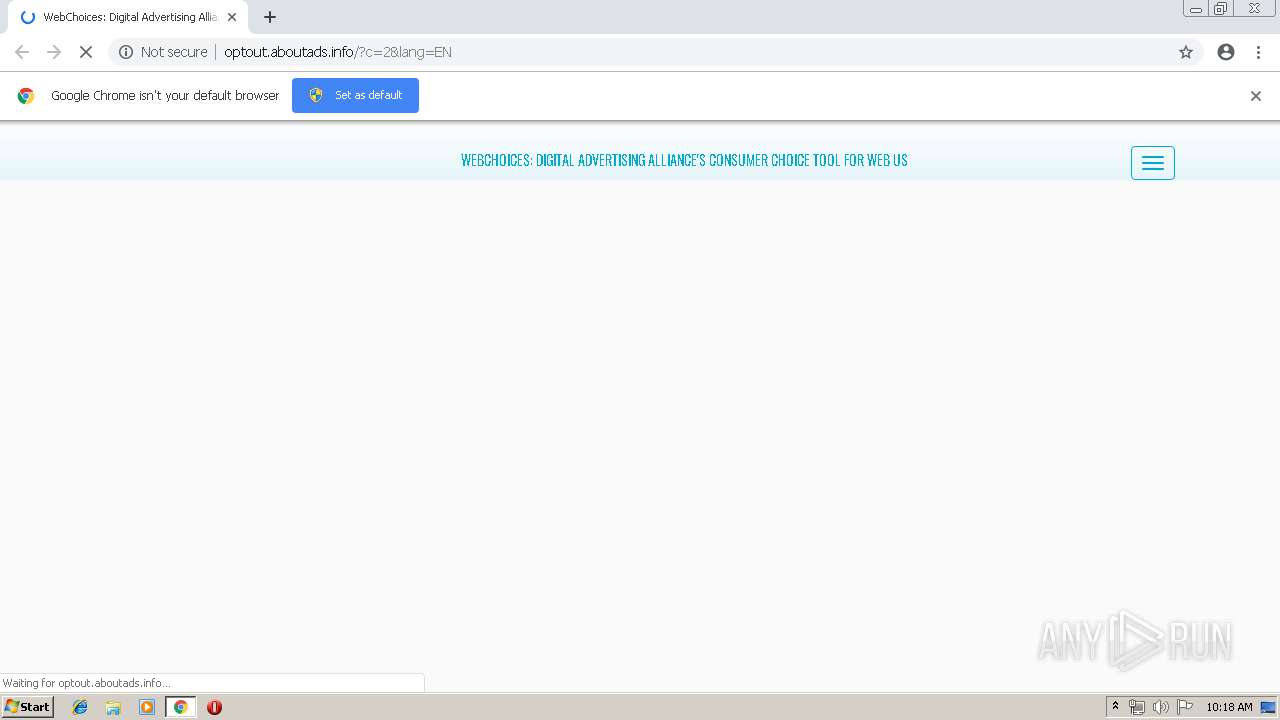Viewport: 1280px width, 720px height.
Task: Show hidden system tray icons
Action: coord(1115,707)
